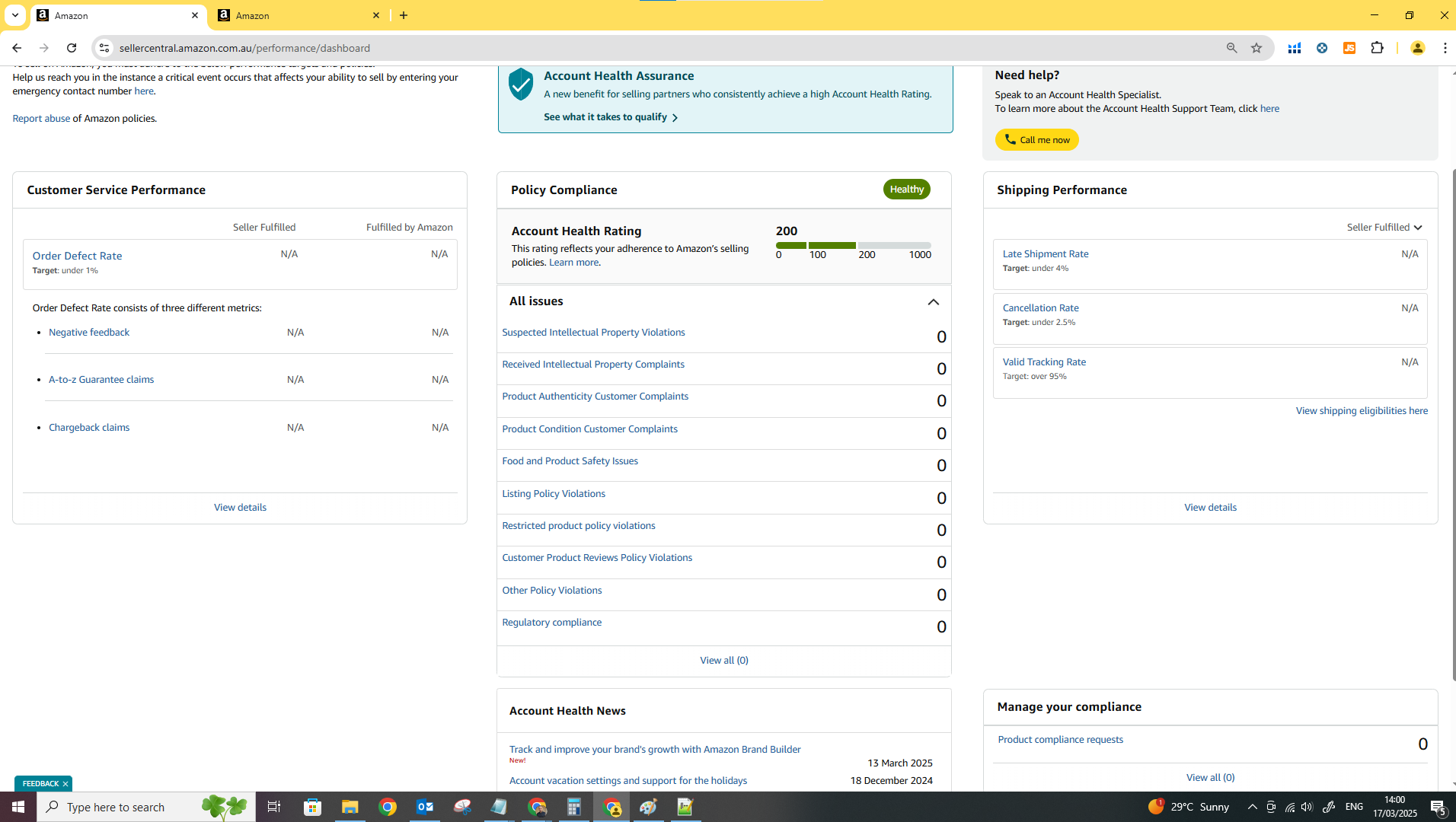Open Food and Product Safety Issues

coord(570,461)
